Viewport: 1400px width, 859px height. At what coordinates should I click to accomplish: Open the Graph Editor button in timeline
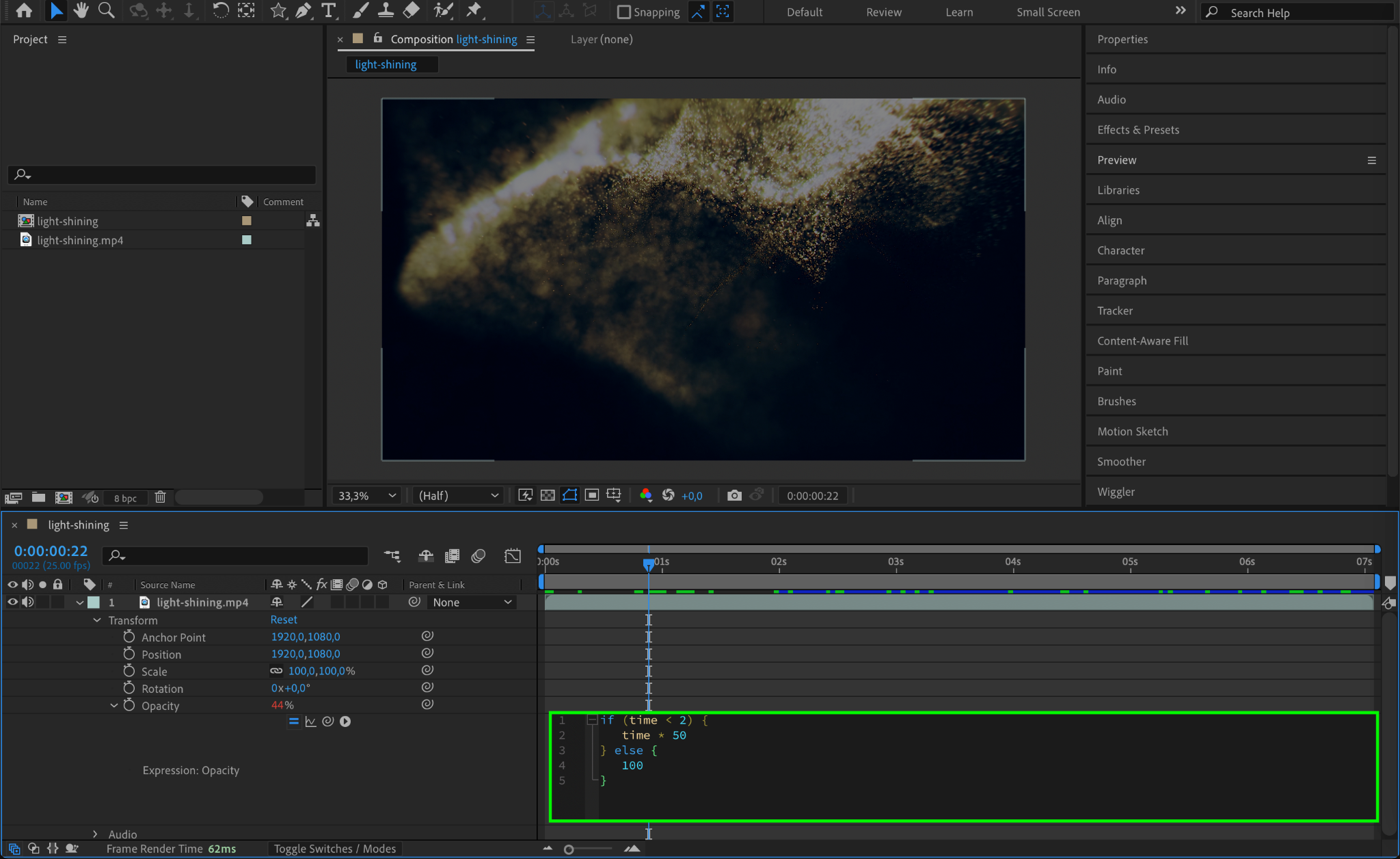[x=512, y=556]
